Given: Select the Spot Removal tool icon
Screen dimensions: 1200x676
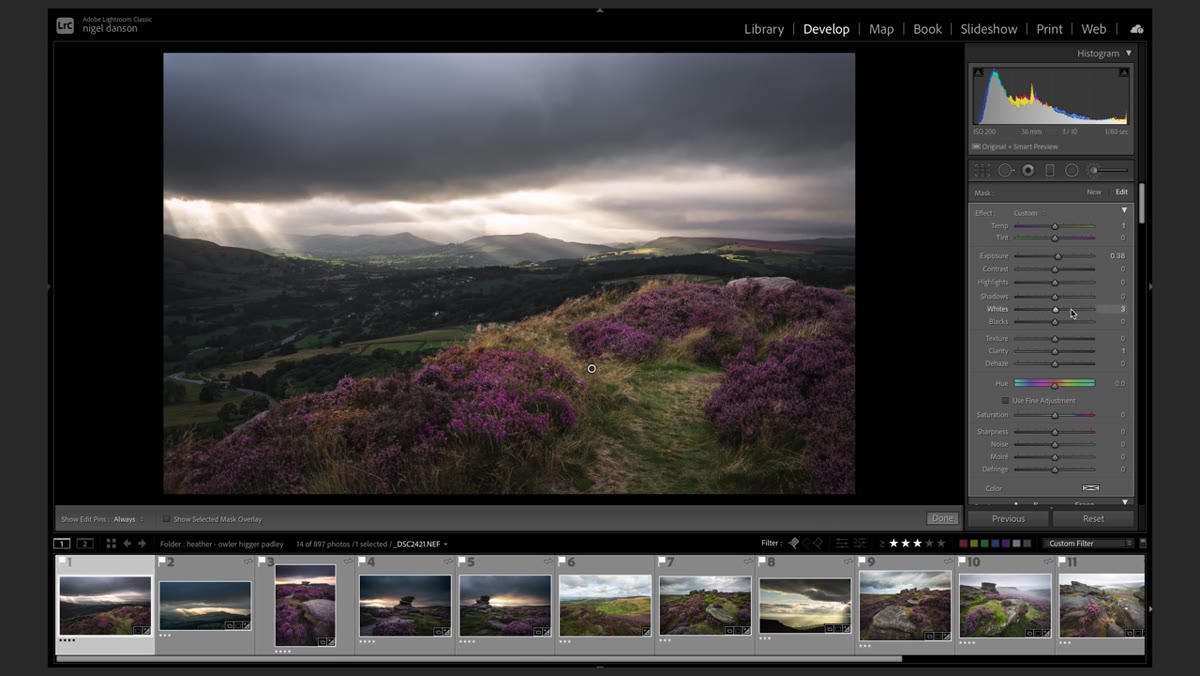Looking at the screenshot, I should click(1005, 171).
